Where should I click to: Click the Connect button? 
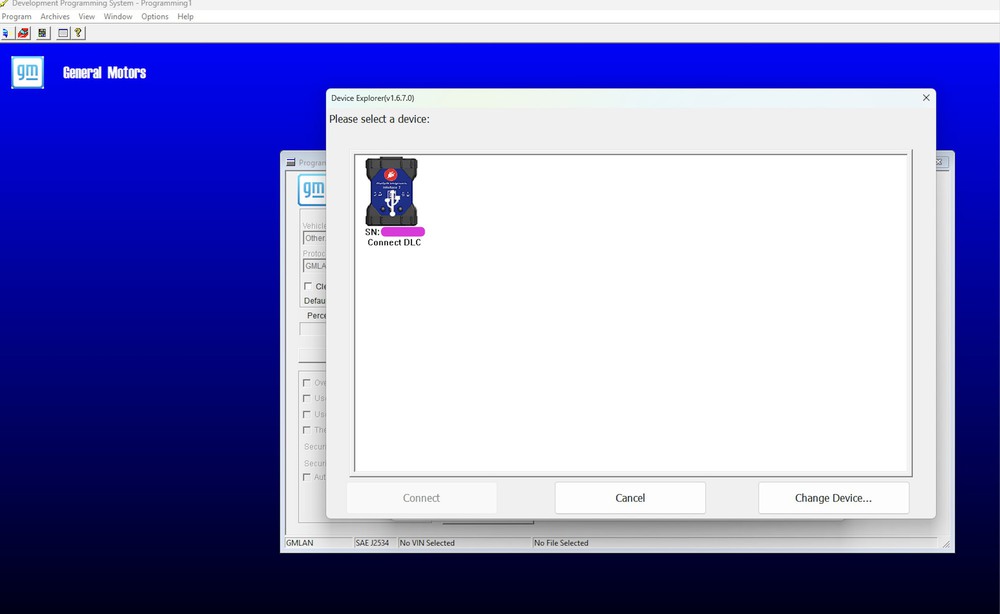click(x=422, y=498)
